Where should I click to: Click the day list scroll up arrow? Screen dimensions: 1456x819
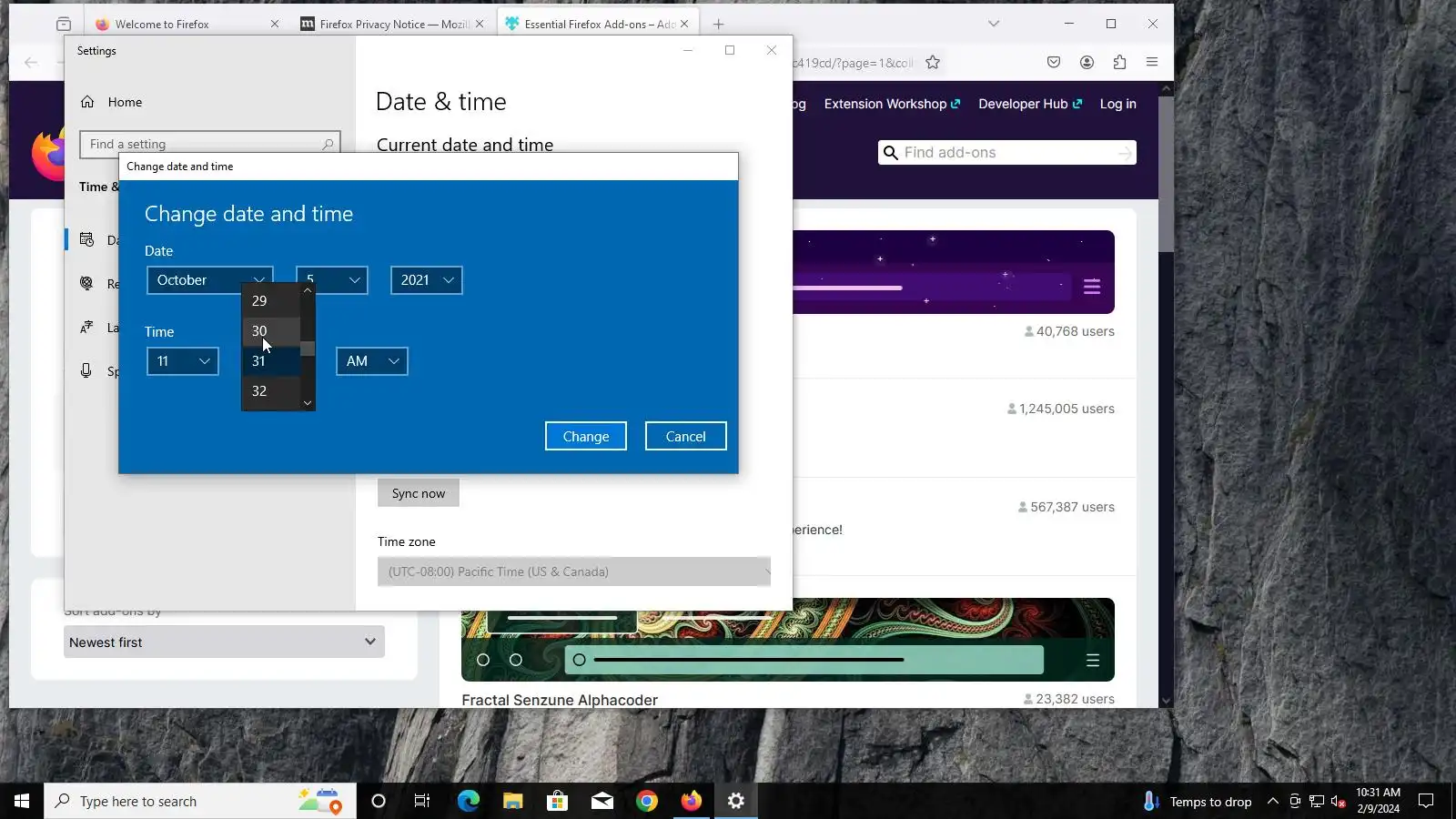[x=308, y=291]
